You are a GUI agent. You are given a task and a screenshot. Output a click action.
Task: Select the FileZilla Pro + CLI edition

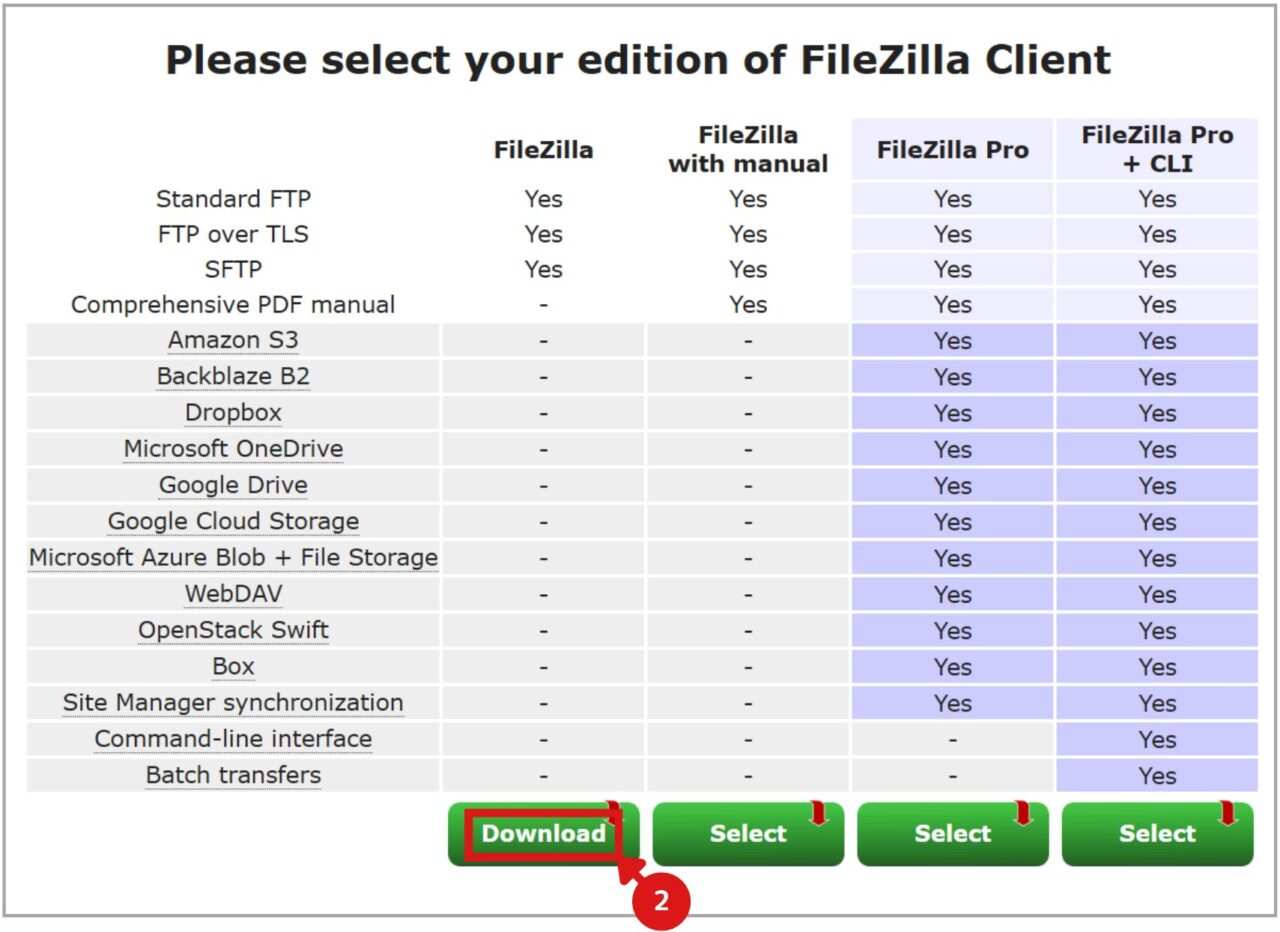(1157, 833)
